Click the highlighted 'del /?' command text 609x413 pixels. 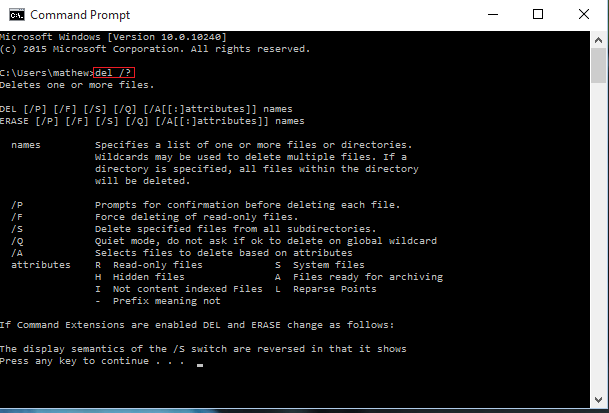coord(112,73)
